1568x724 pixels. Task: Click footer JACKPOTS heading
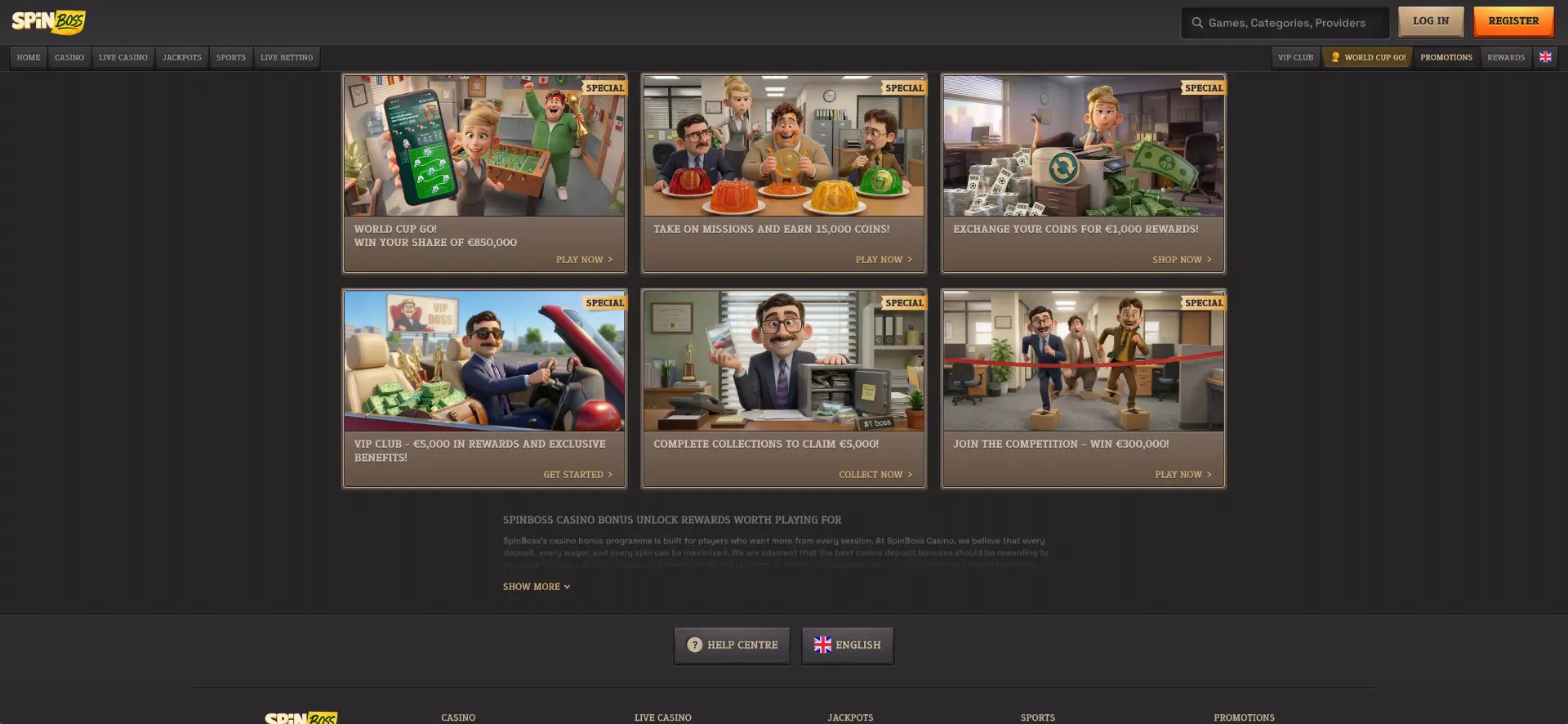coord(850,717)
